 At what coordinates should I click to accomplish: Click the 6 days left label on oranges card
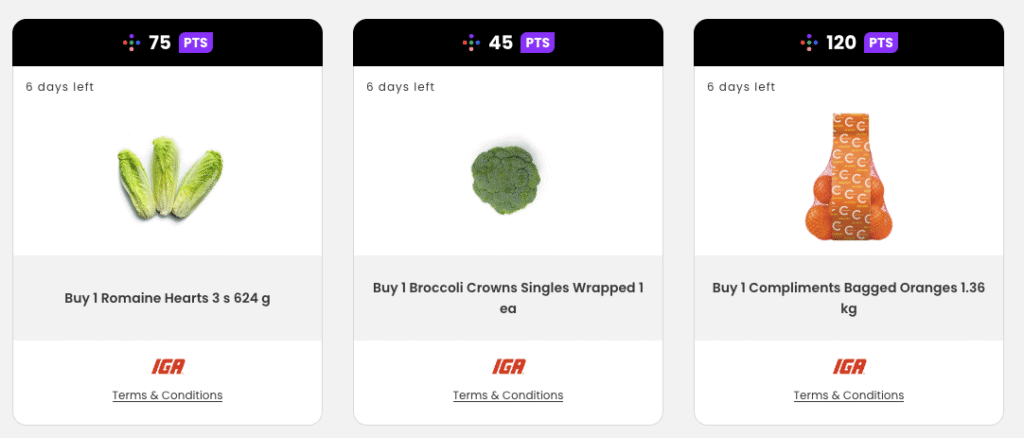pos(740,87)
